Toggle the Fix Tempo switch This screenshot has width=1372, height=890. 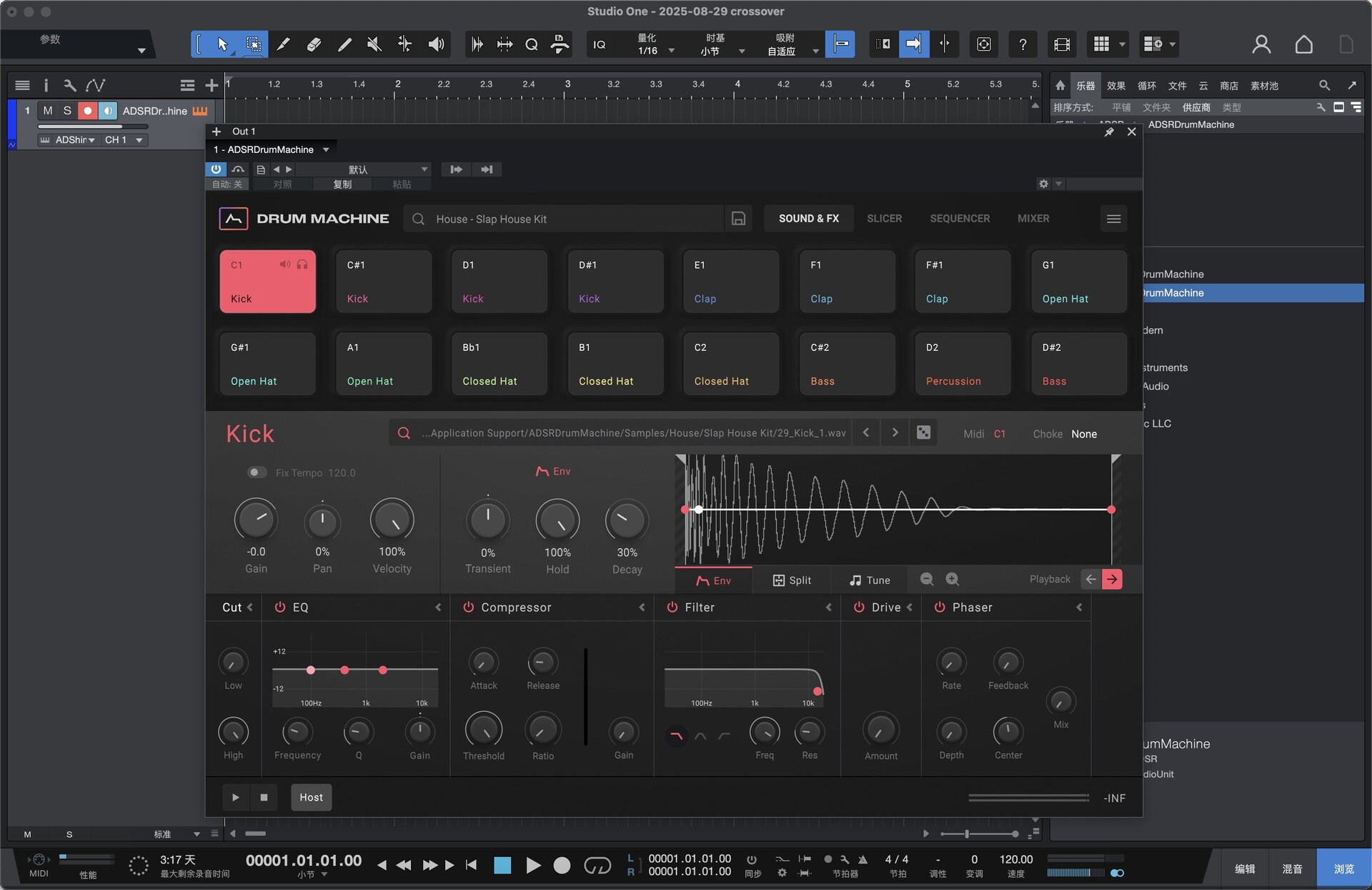click(257, 473)
